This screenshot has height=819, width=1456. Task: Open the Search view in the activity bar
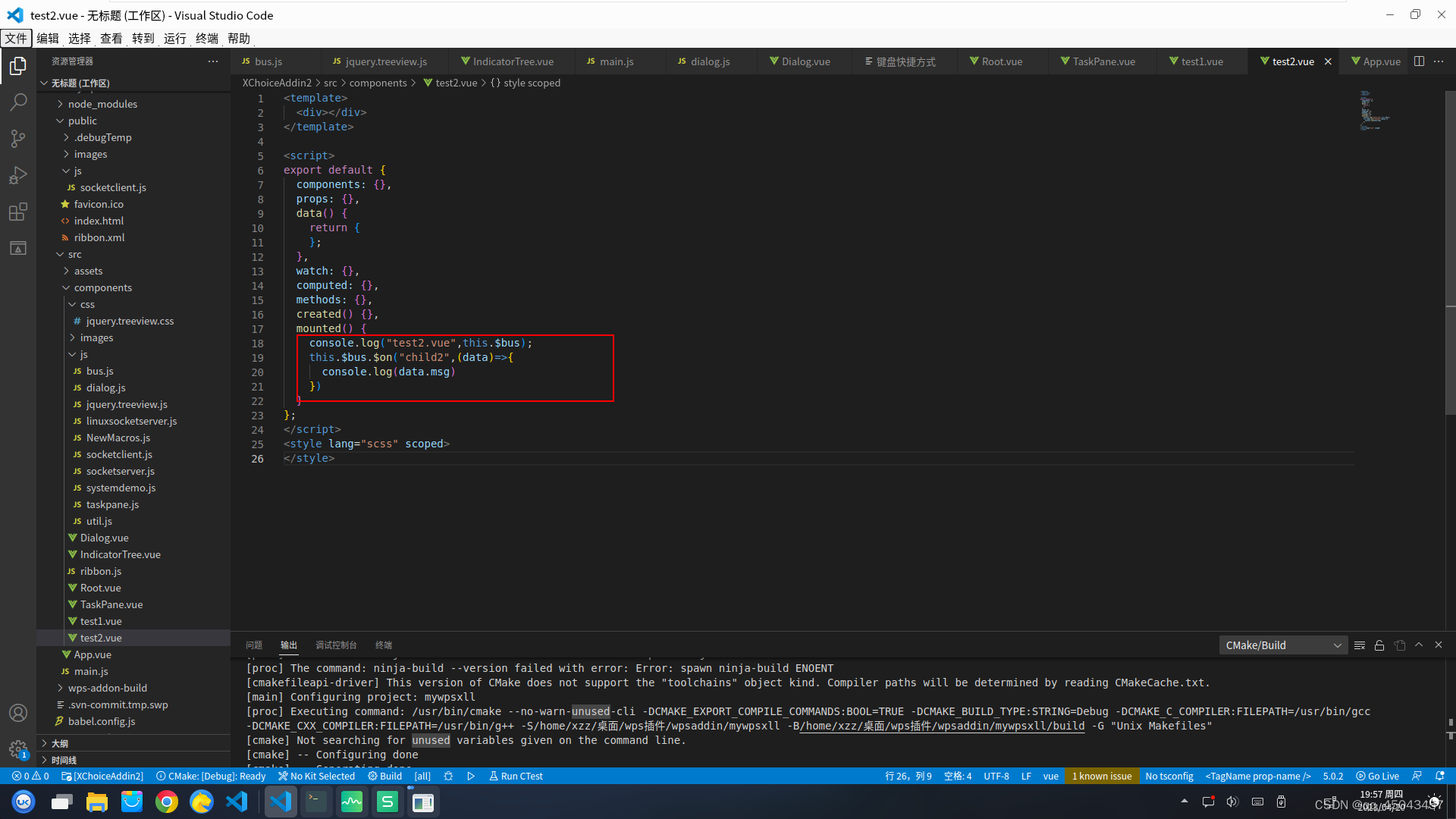(x=18, y=102)
